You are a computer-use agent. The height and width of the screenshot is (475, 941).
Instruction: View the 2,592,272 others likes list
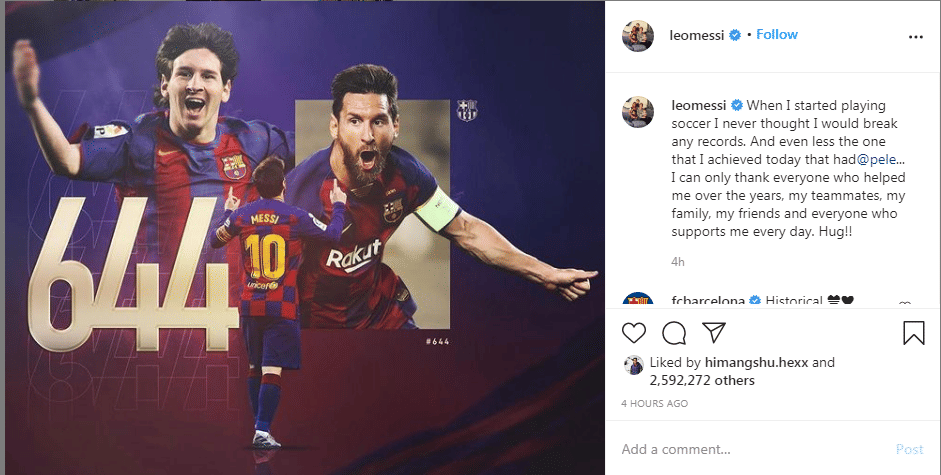tap(702, 380)
